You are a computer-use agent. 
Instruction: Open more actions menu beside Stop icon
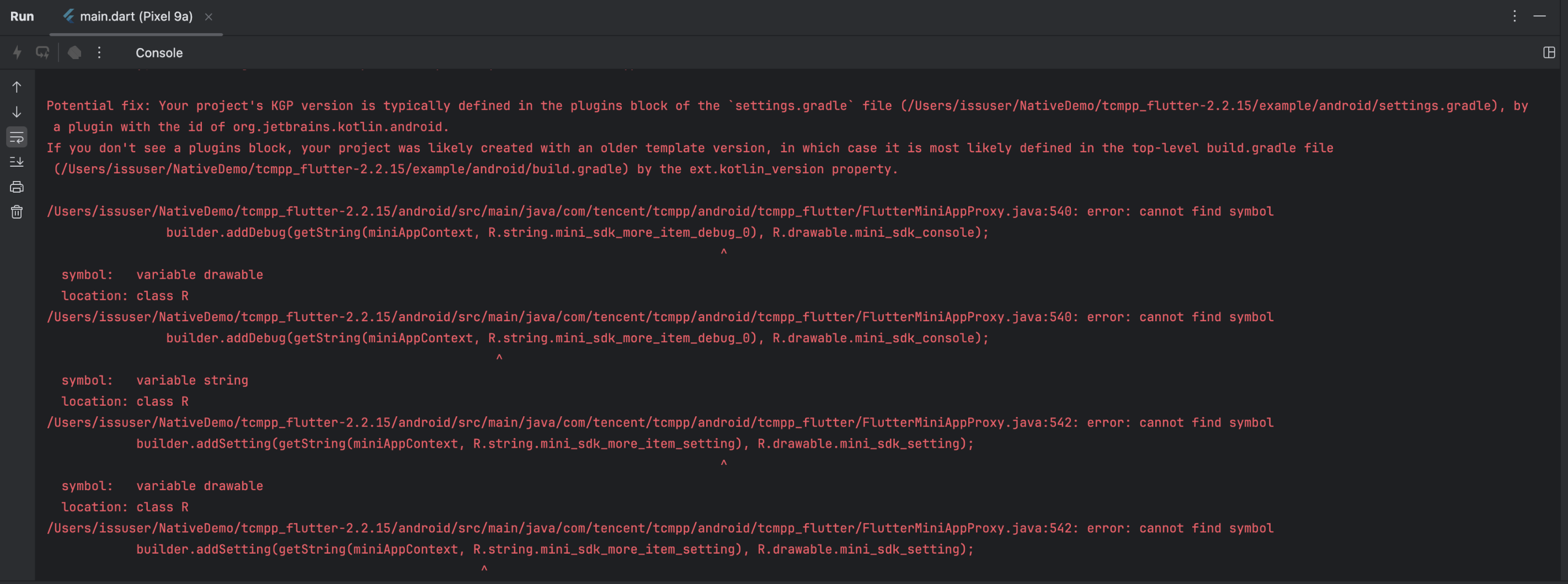tap(99, 53)
